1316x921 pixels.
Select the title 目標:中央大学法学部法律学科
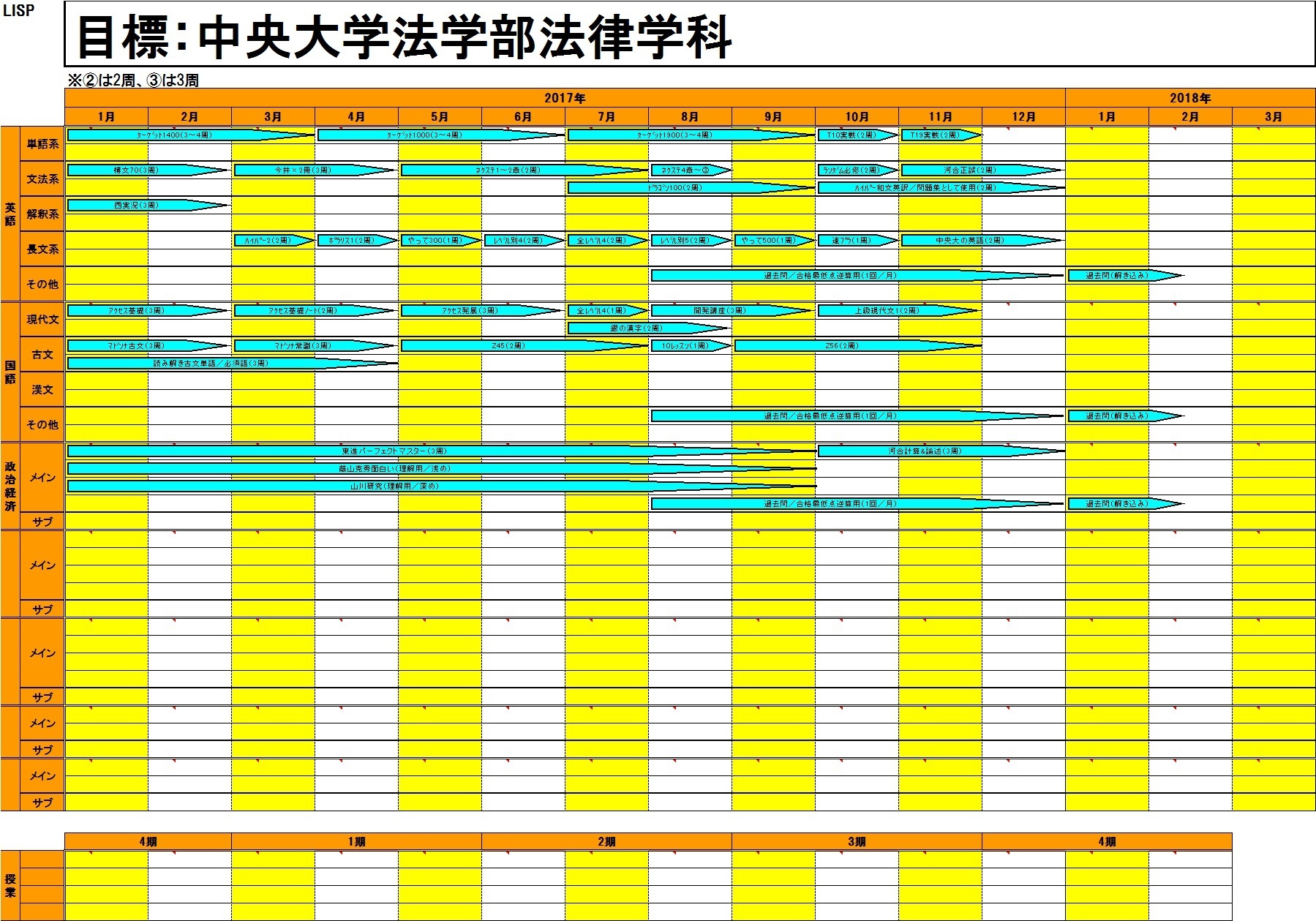point(405,37)
